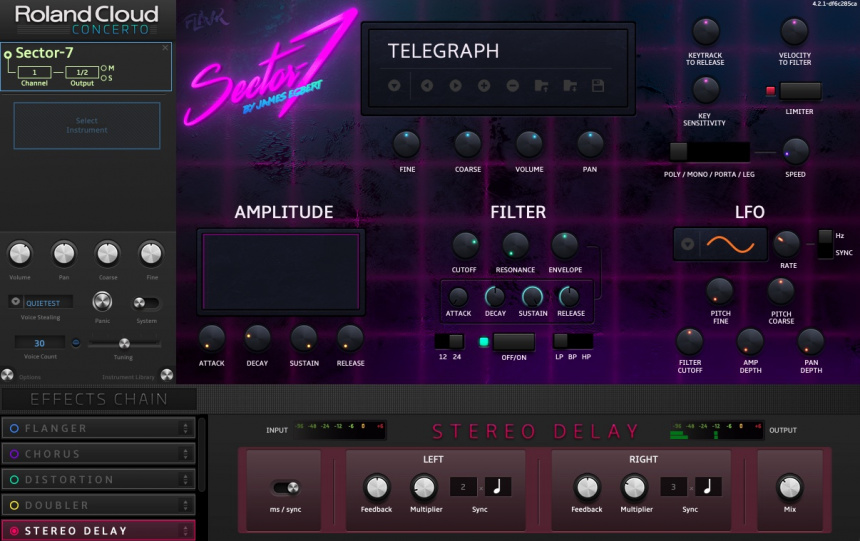The height and width of the screenshot is (541, 860).
Task: Click the amplitude Release knob
Action: tap(350, 339)
